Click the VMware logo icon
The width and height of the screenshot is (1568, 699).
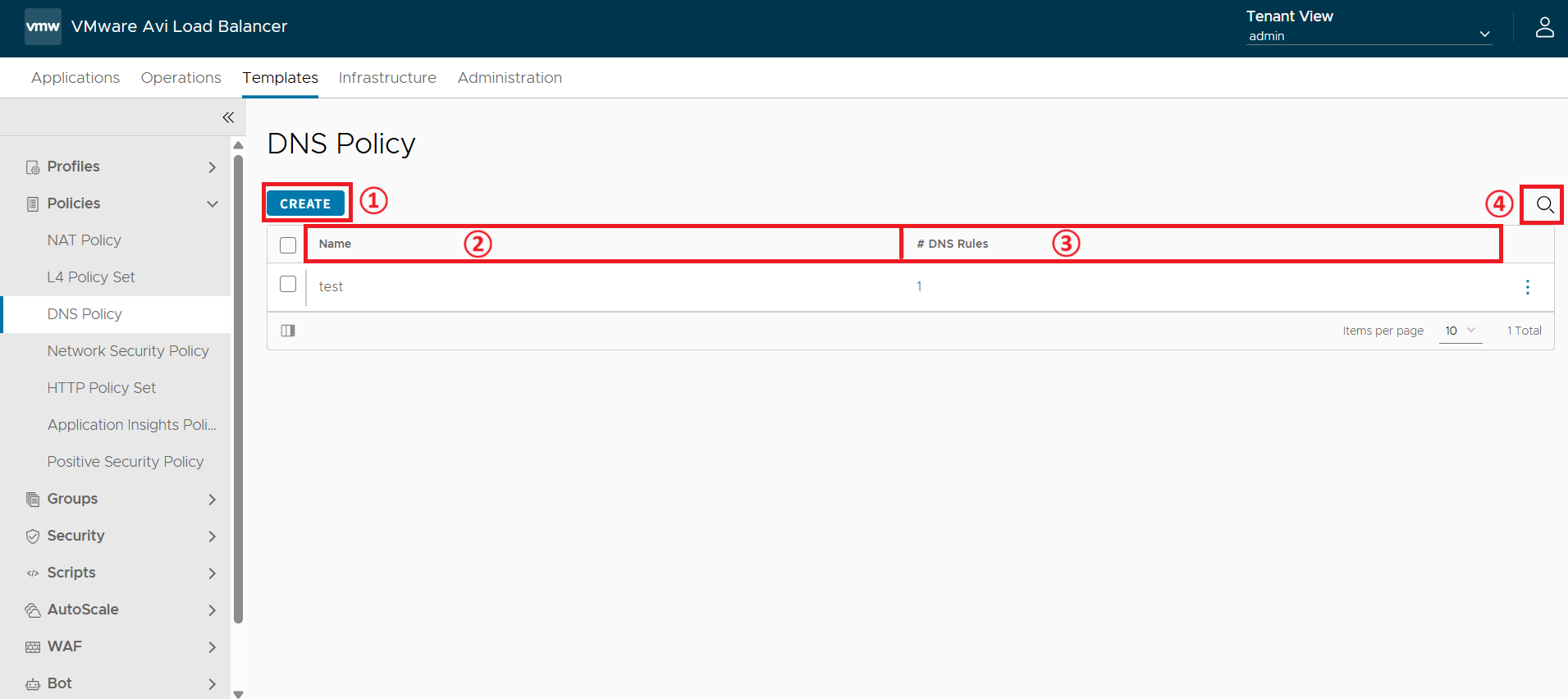[43, 26]
